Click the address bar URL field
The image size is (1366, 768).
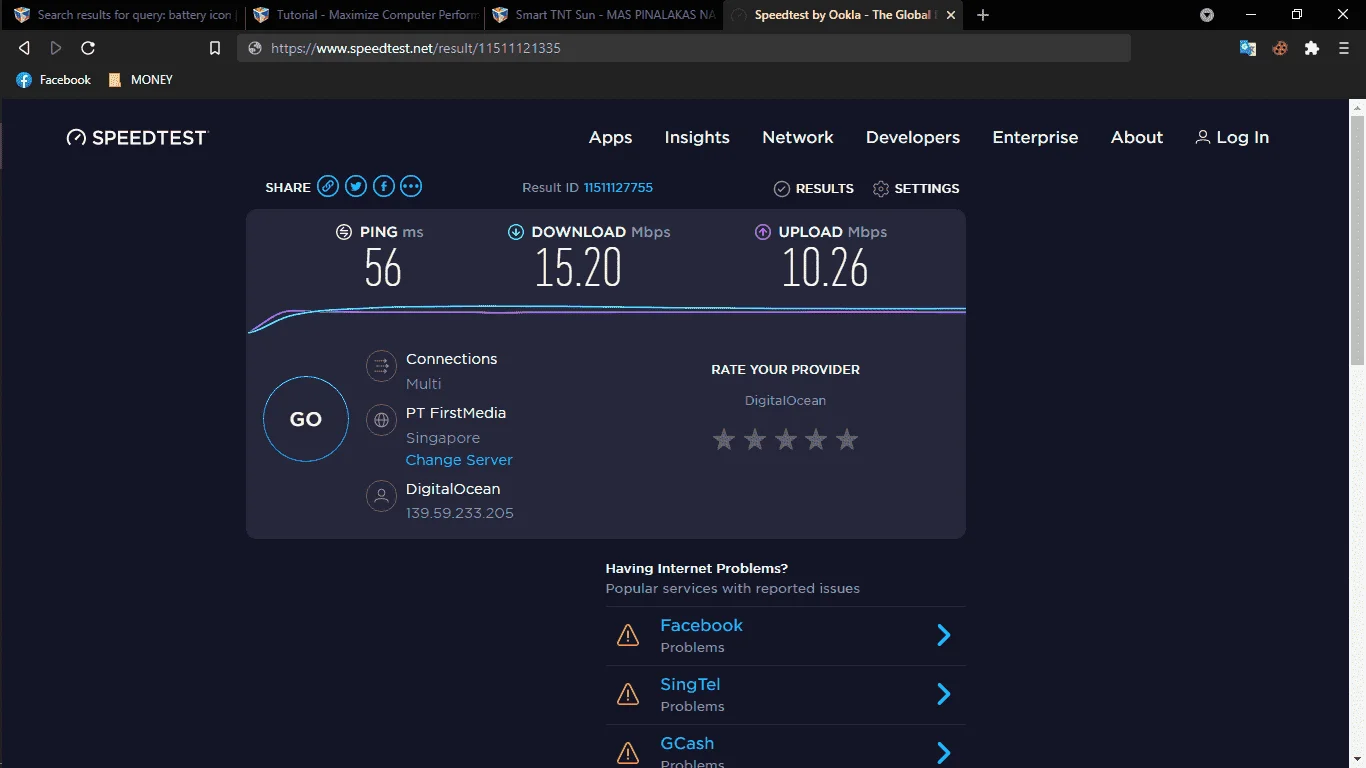tap(684, 48)
